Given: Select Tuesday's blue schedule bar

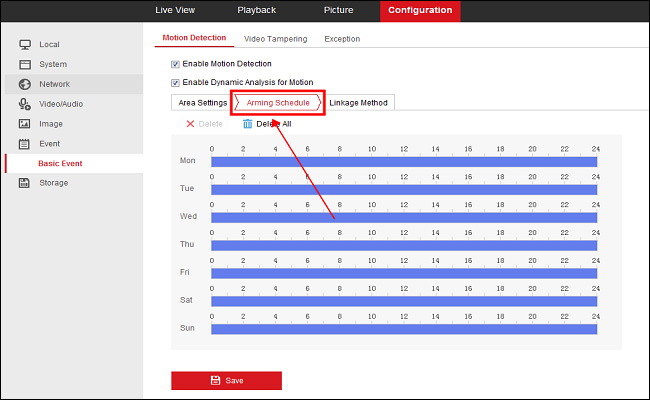Looking at the screenshot, I should pos(404,190).
